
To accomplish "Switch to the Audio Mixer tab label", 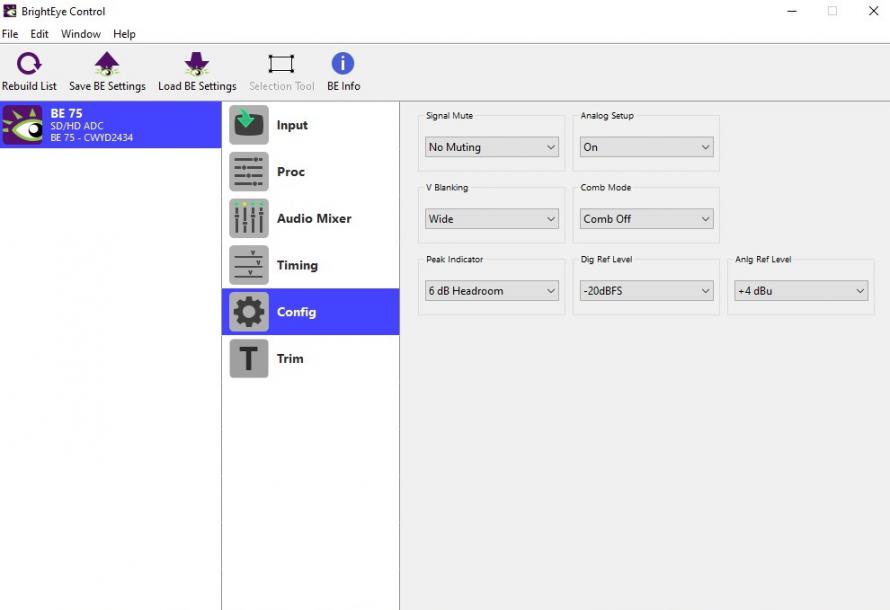I will [x=314, y=218].
